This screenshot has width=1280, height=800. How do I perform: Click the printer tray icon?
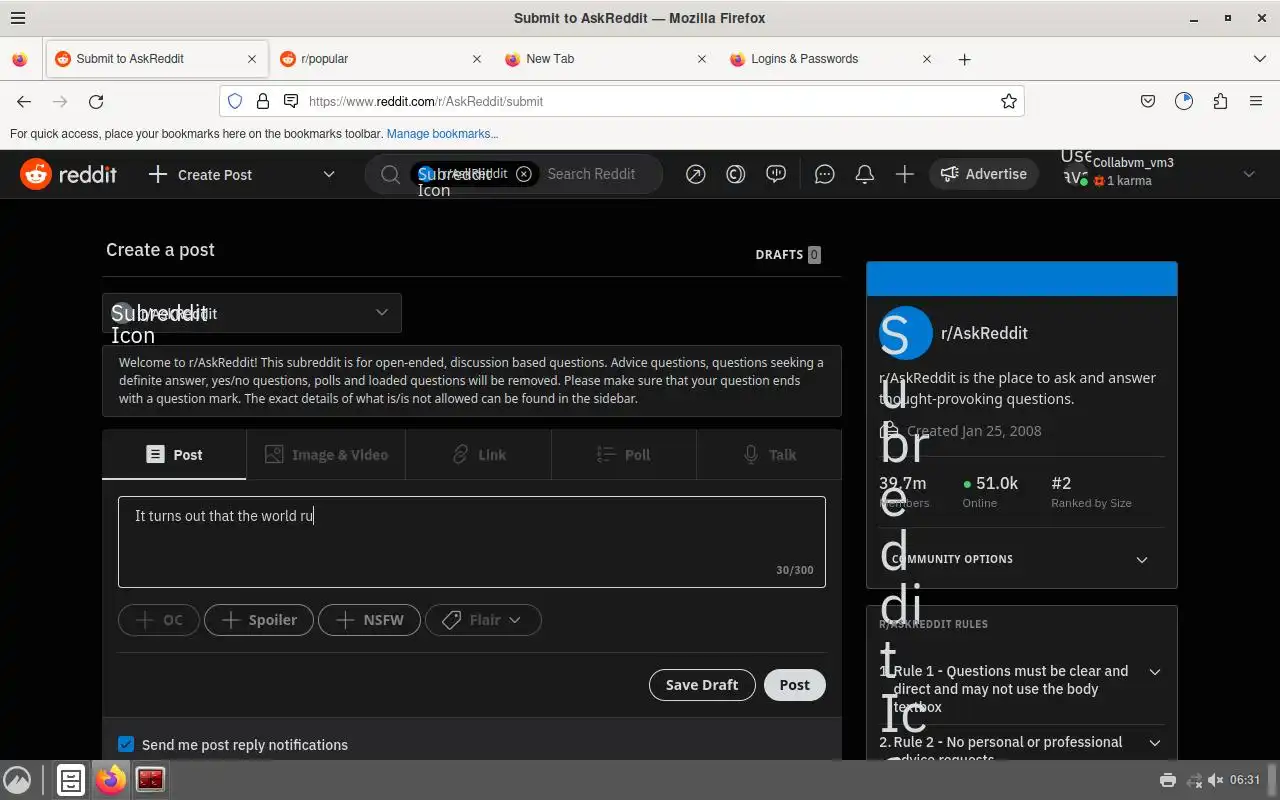[x=1167, y=780]
